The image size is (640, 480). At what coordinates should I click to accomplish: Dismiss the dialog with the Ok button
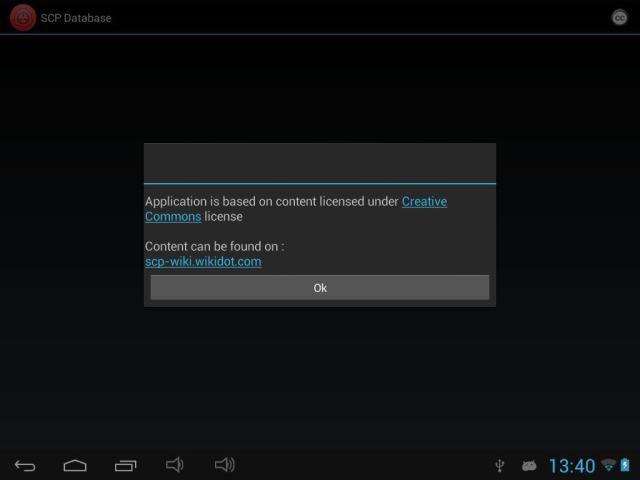click(x=320, y=288)
